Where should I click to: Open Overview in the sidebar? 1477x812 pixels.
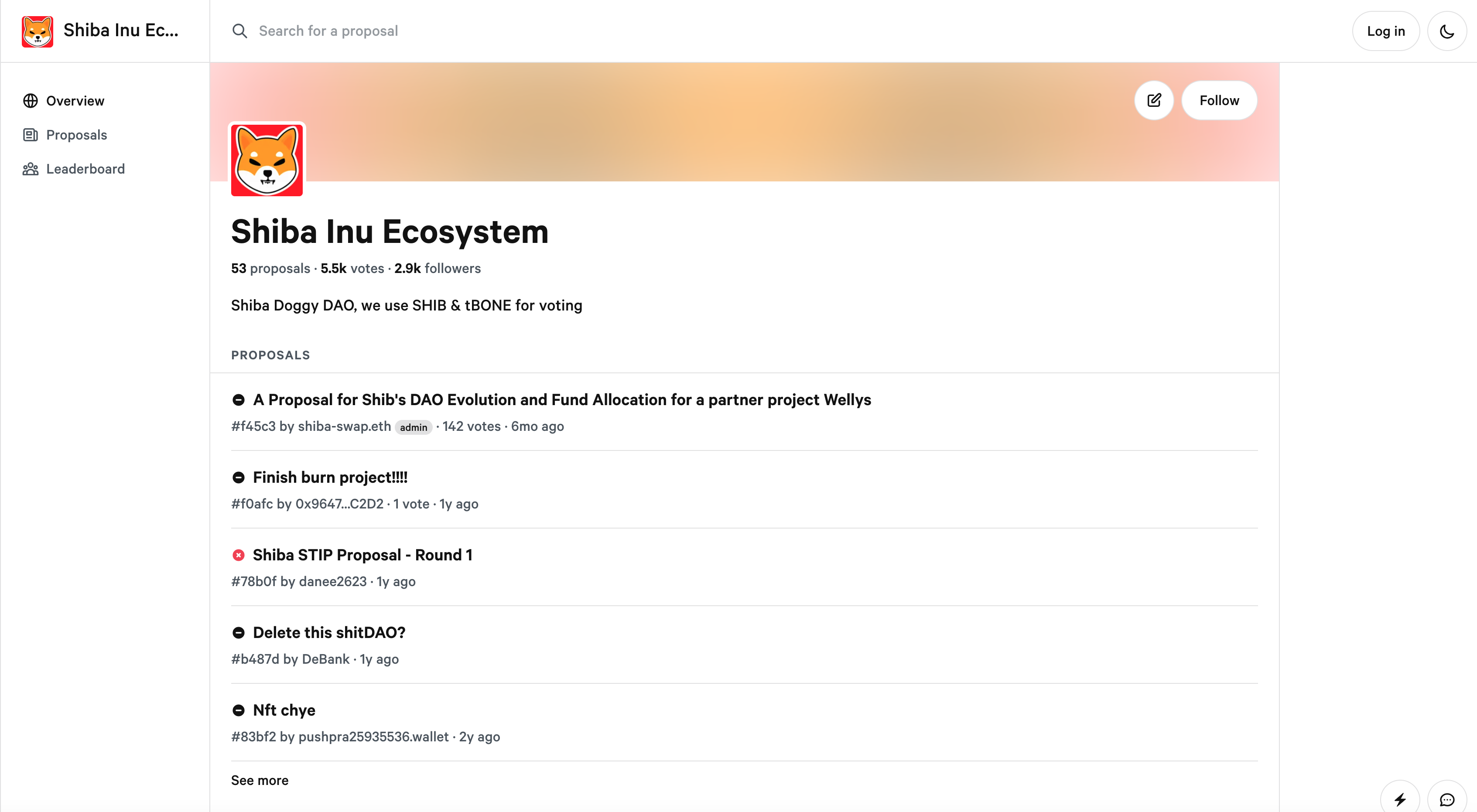click(x=75, y=101)
